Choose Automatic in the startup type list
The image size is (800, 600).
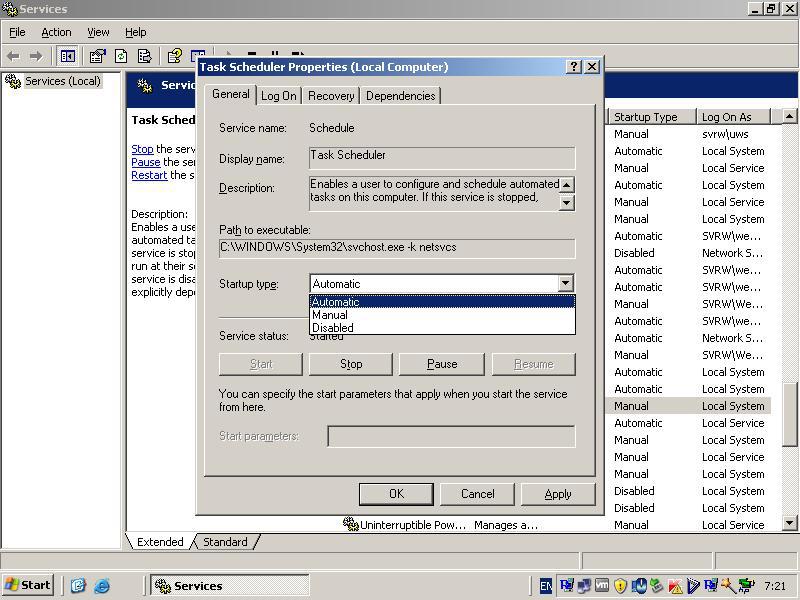(442, 302)
